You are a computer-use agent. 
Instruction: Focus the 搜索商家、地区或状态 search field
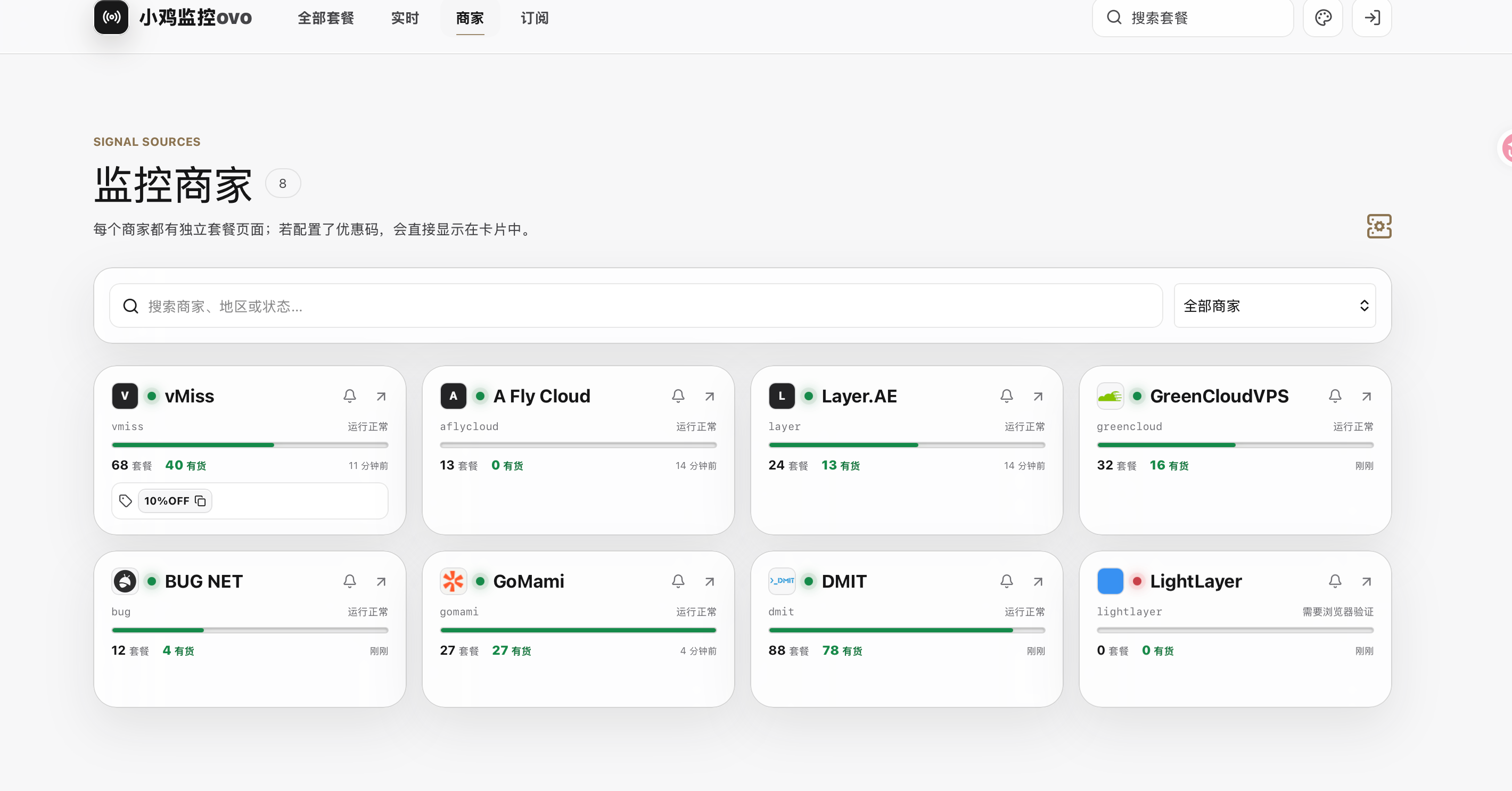pyautogui.click(x=636, y=306)
